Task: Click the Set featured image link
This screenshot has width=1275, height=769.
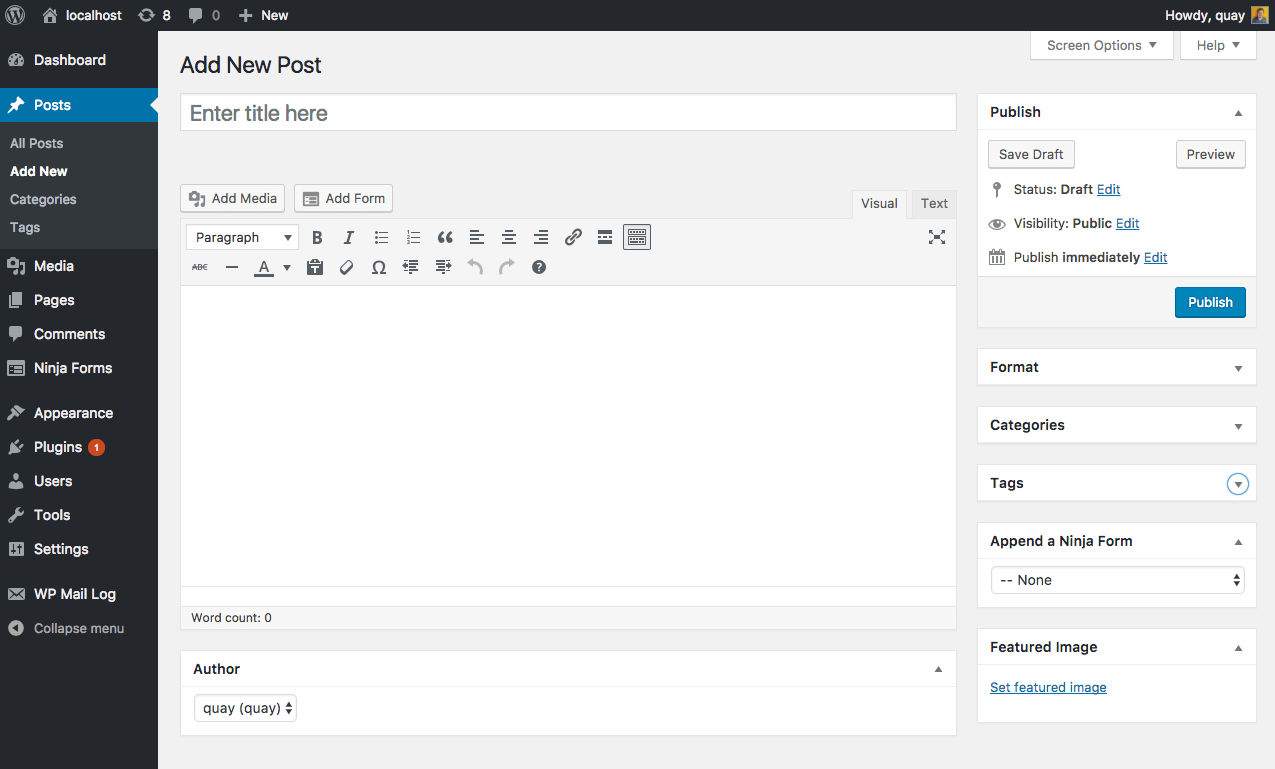Action: 1048,688
